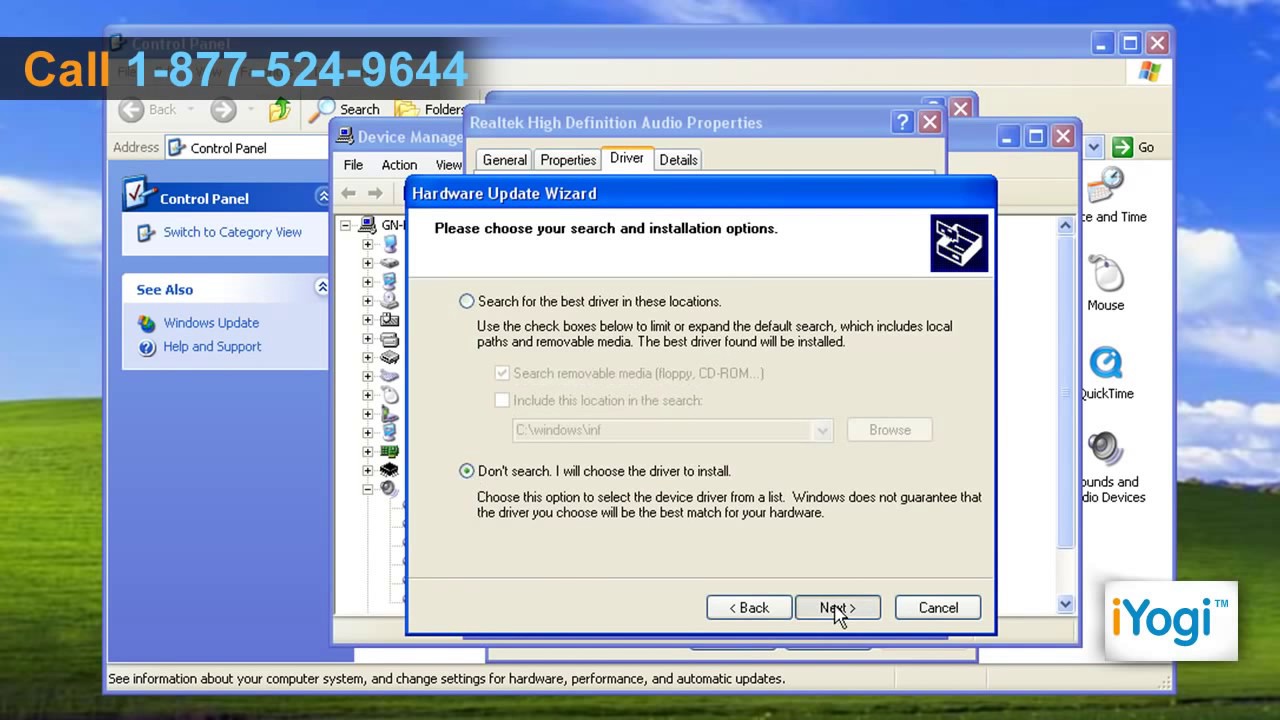
Task: Click the Forward arrow in Control Panel toolbar
Action: (x=222, y=109)
